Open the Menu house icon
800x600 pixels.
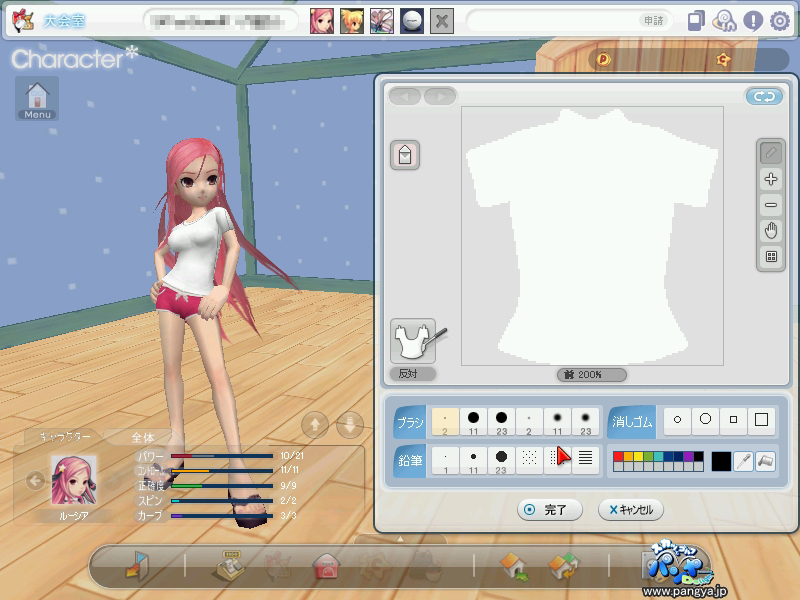pos(37,98)
